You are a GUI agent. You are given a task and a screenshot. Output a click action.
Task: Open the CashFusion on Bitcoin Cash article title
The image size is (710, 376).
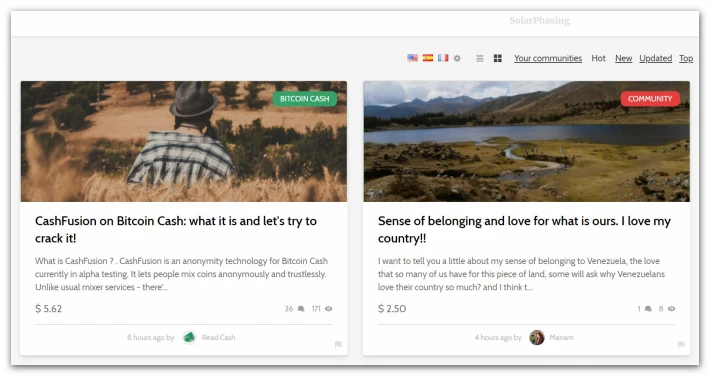(176, 229)
